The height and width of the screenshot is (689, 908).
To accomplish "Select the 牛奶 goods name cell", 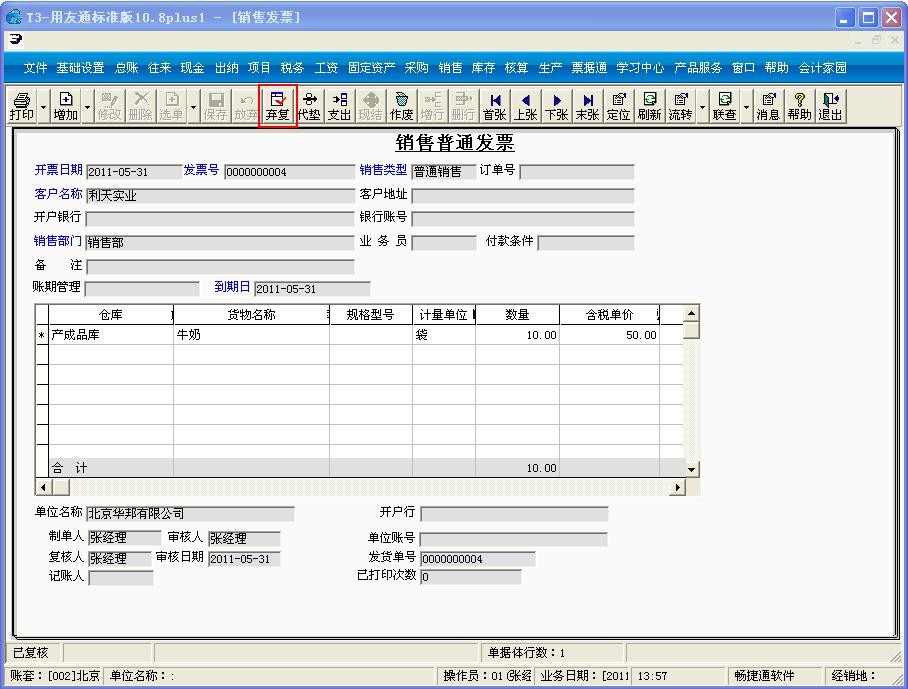I will [251, 335].
